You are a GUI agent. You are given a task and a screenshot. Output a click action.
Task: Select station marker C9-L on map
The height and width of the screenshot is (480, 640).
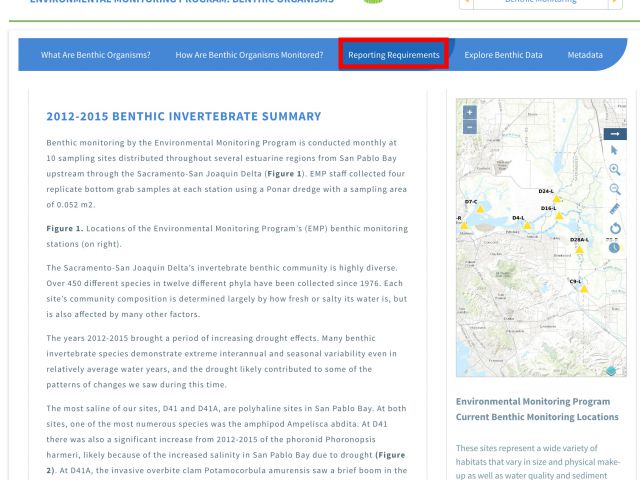584,289
